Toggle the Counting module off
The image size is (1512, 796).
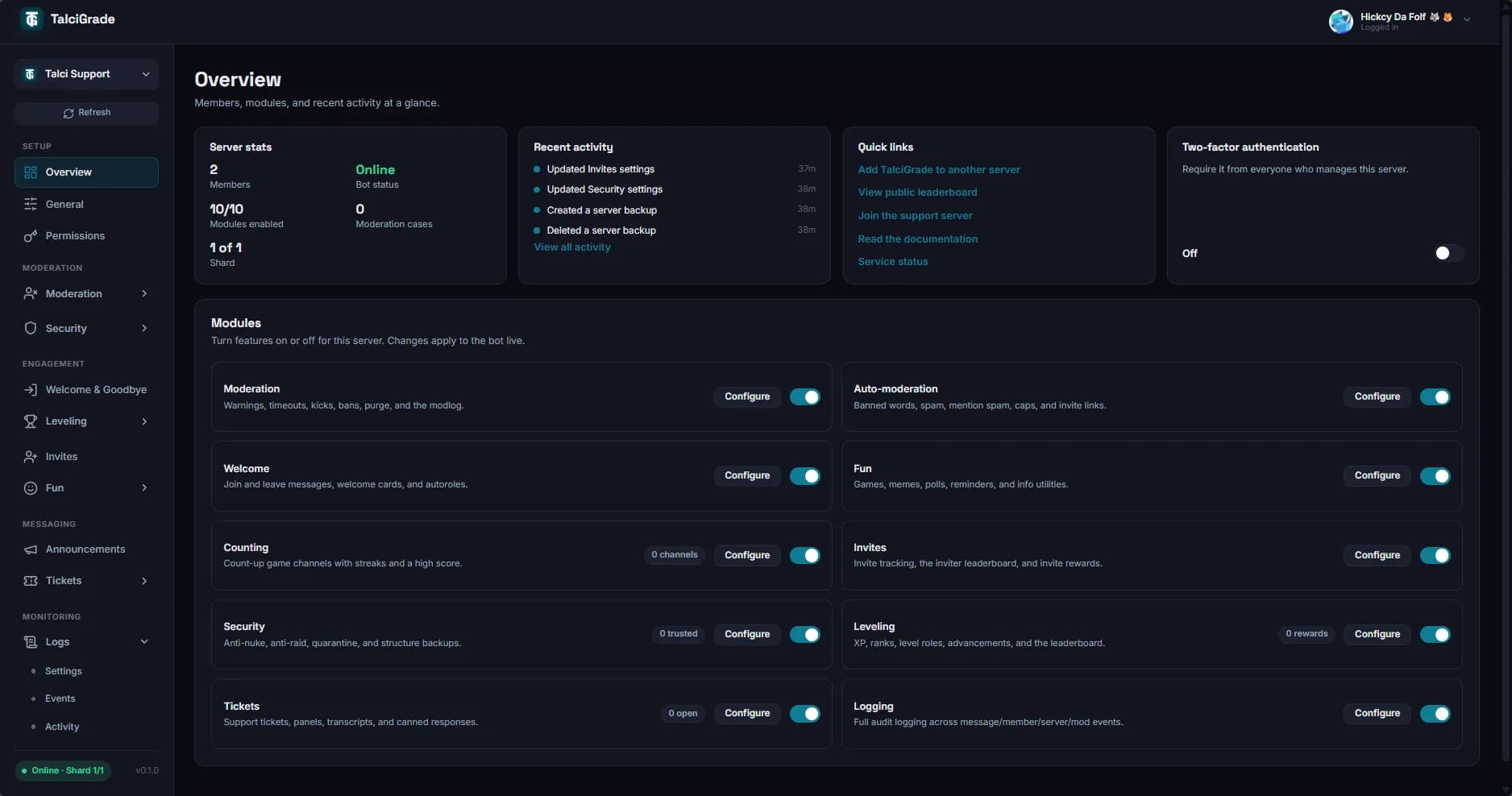pyautogui.click(x=804, y=555)
